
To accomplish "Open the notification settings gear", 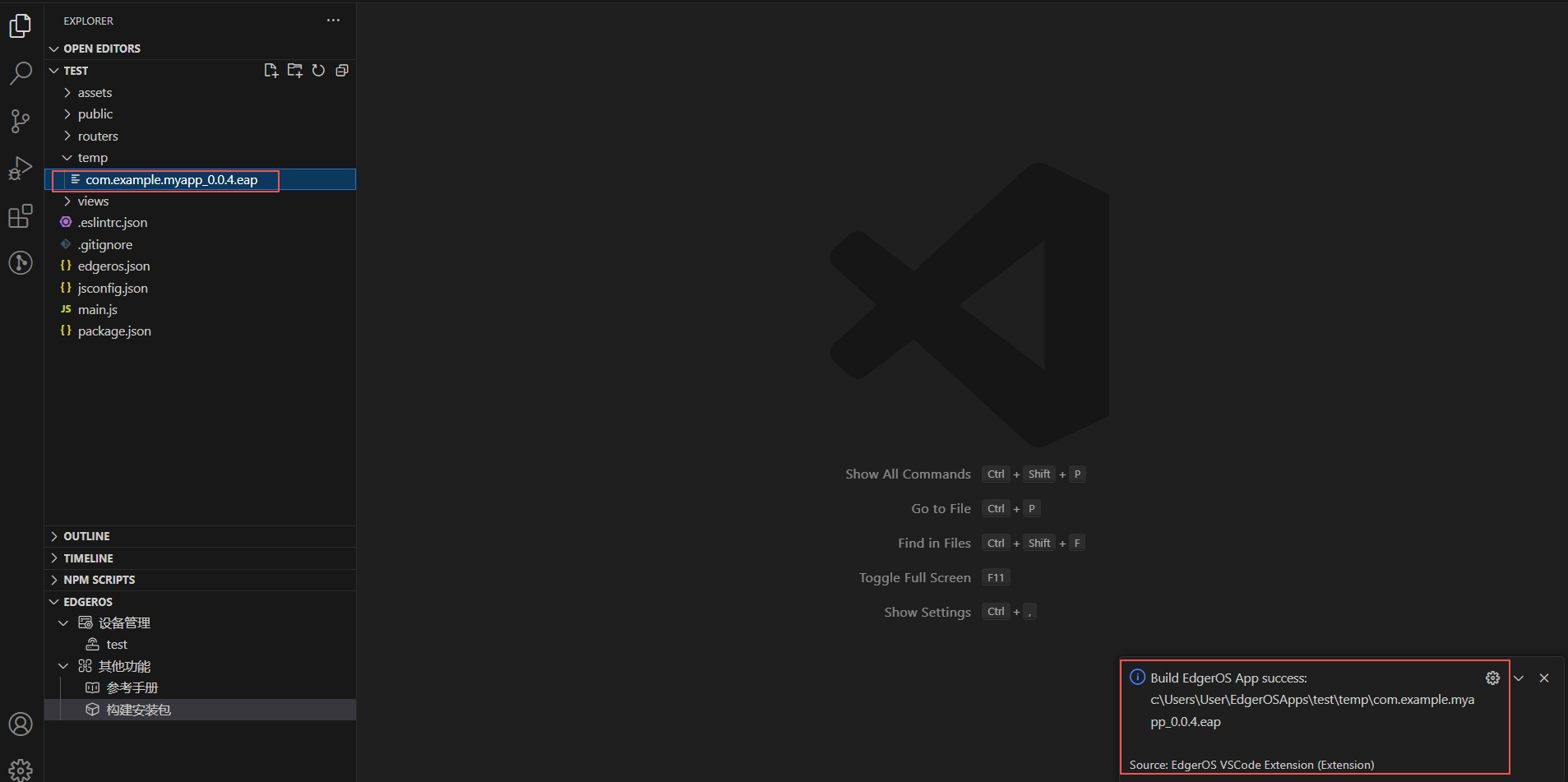I will (x=1492, y=678).
